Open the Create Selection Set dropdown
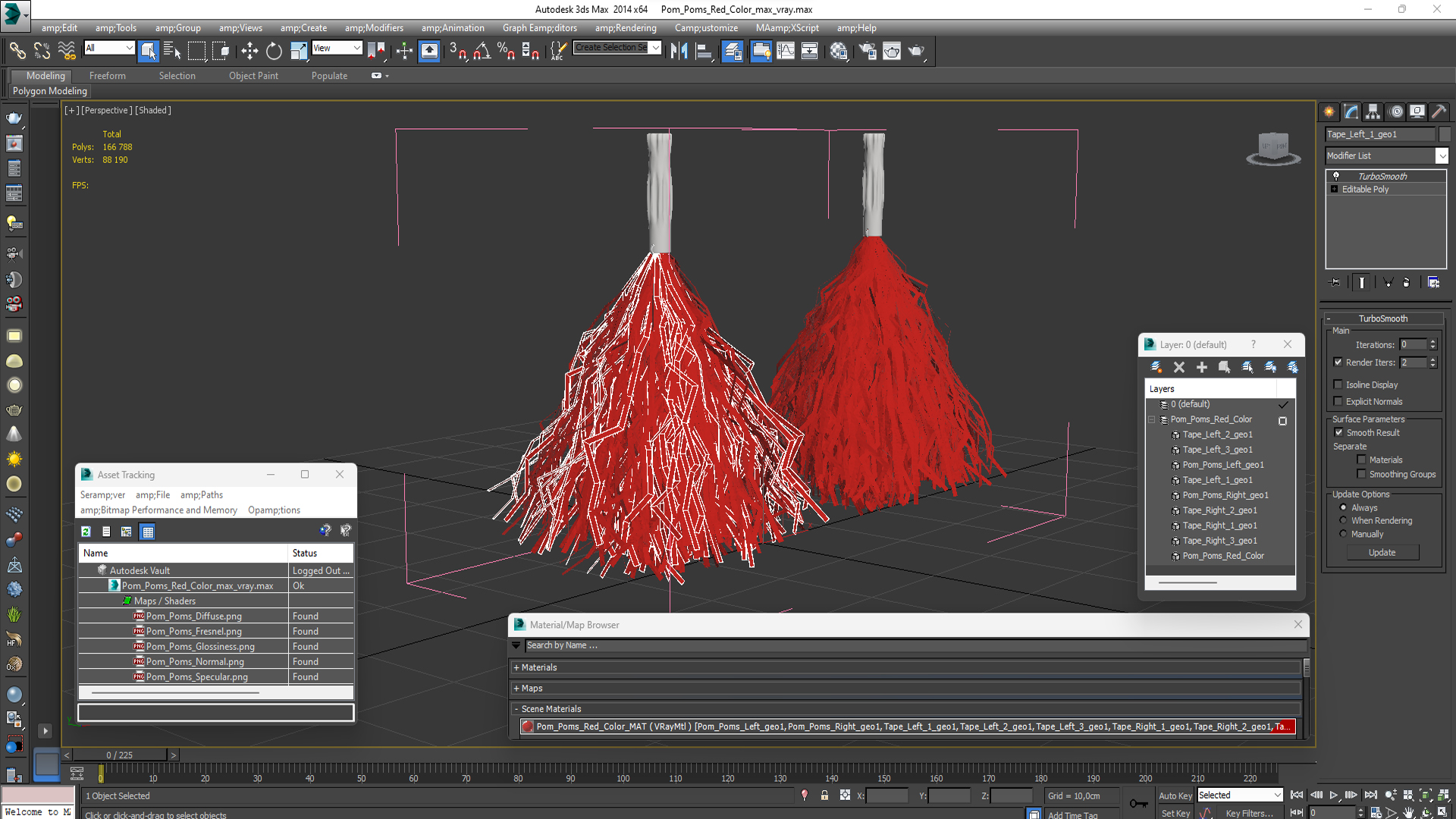Viewport: 1456px width, 819px height. tap(655, 48)
